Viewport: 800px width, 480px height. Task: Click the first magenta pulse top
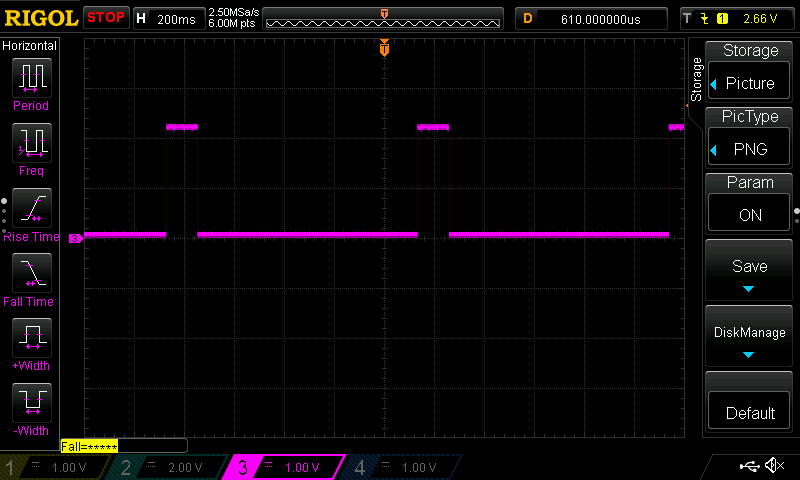(x=182, y=127)
